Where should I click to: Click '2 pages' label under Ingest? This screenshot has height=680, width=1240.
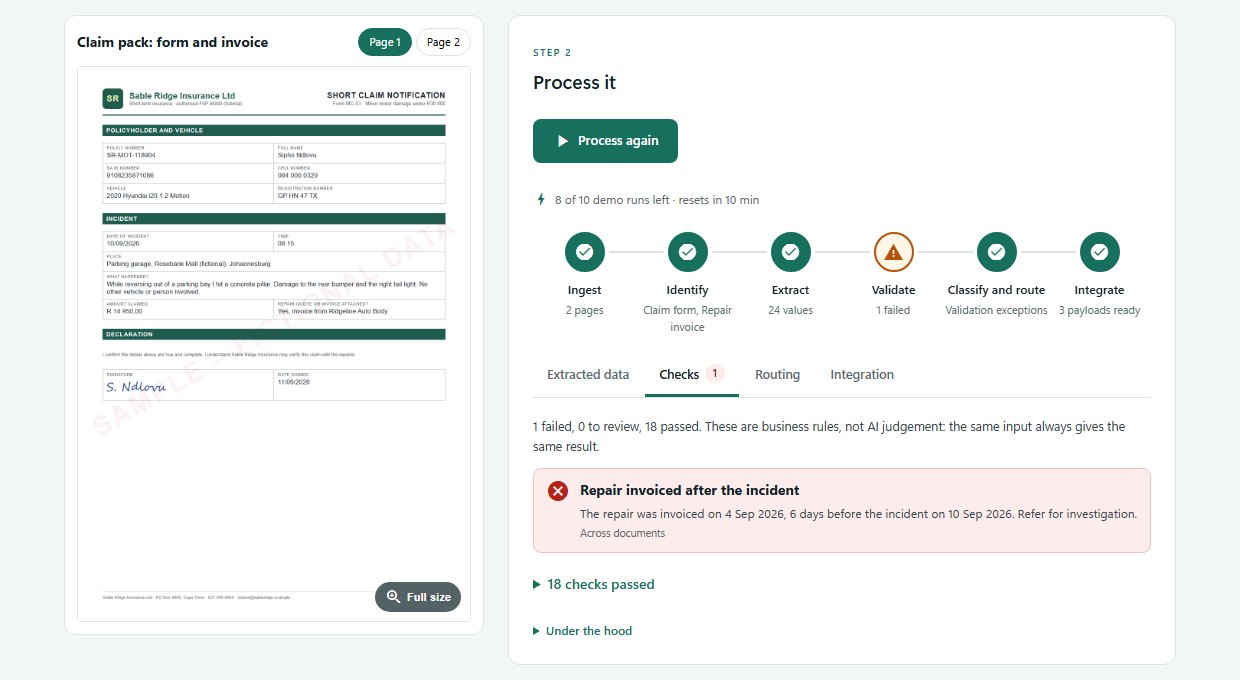[x=585, y=310]
